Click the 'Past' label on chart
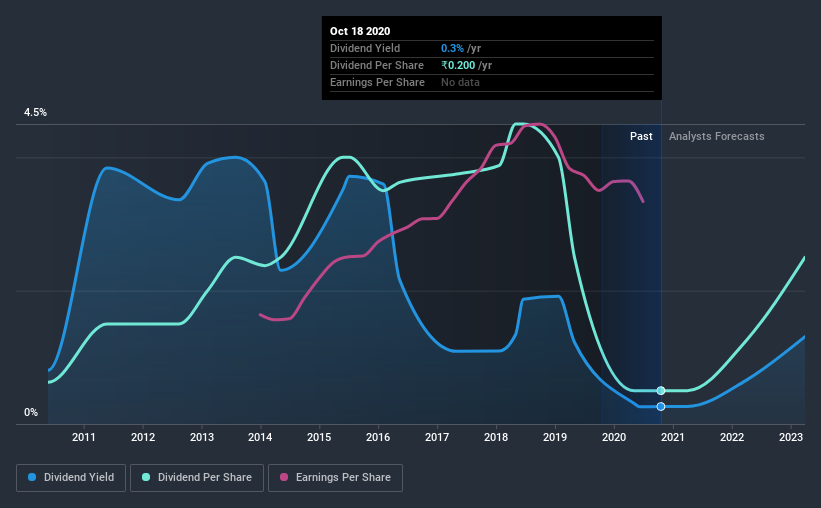 pos(641,136)
